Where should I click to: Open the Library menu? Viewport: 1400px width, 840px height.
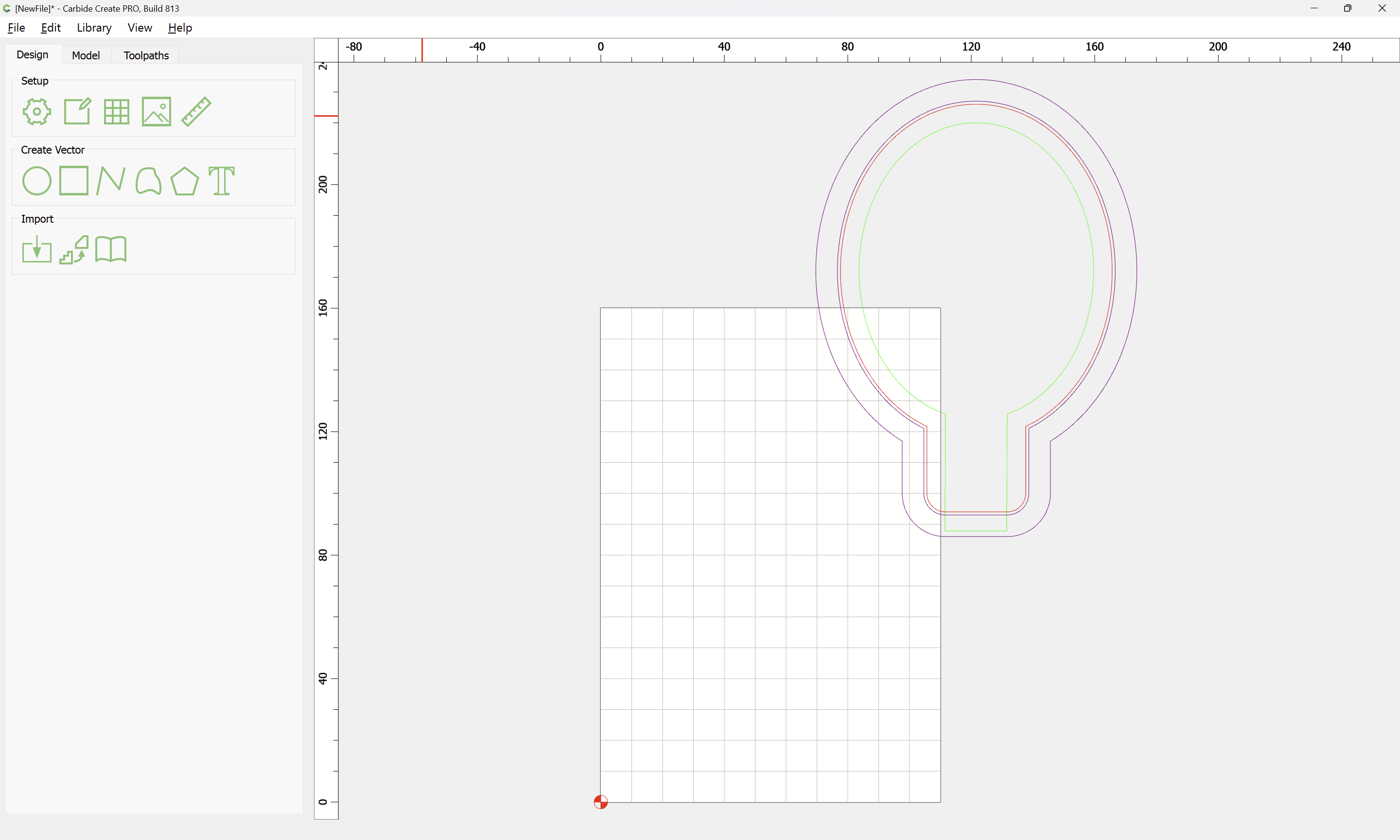(x=94, y=28)
